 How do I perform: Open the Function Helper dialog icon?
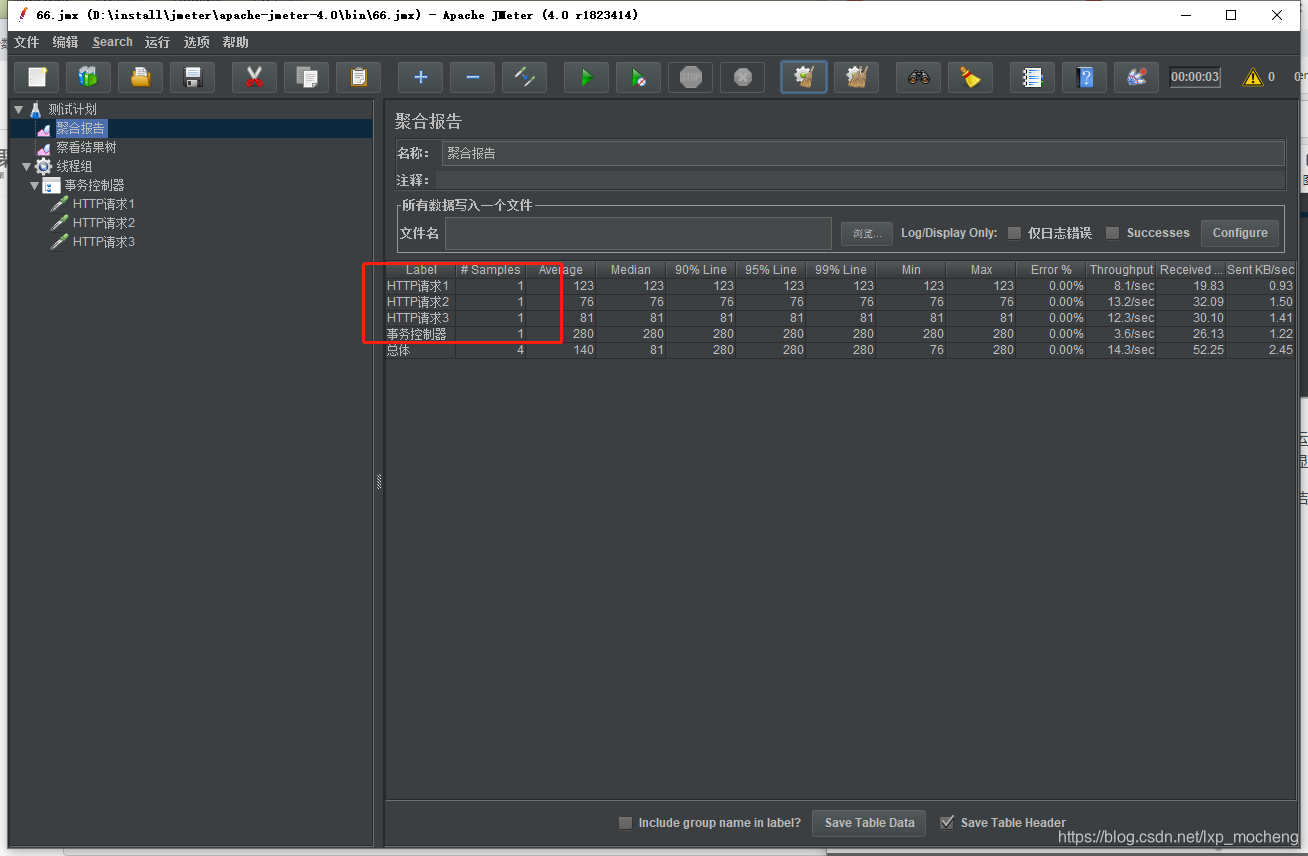pos(1033,77)
